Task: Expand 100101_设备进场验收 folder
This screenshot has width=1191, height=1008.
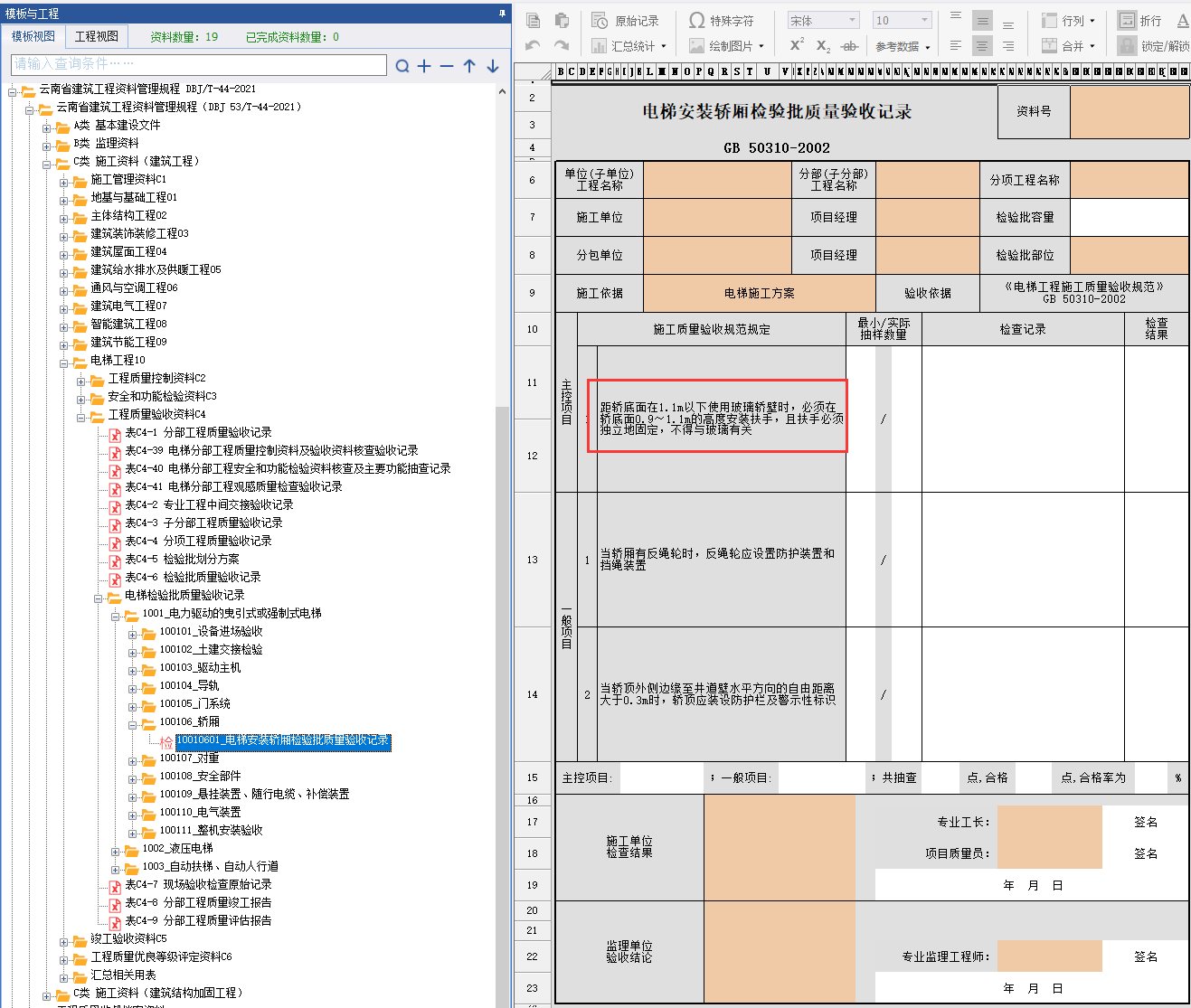Action: point(133,634)
